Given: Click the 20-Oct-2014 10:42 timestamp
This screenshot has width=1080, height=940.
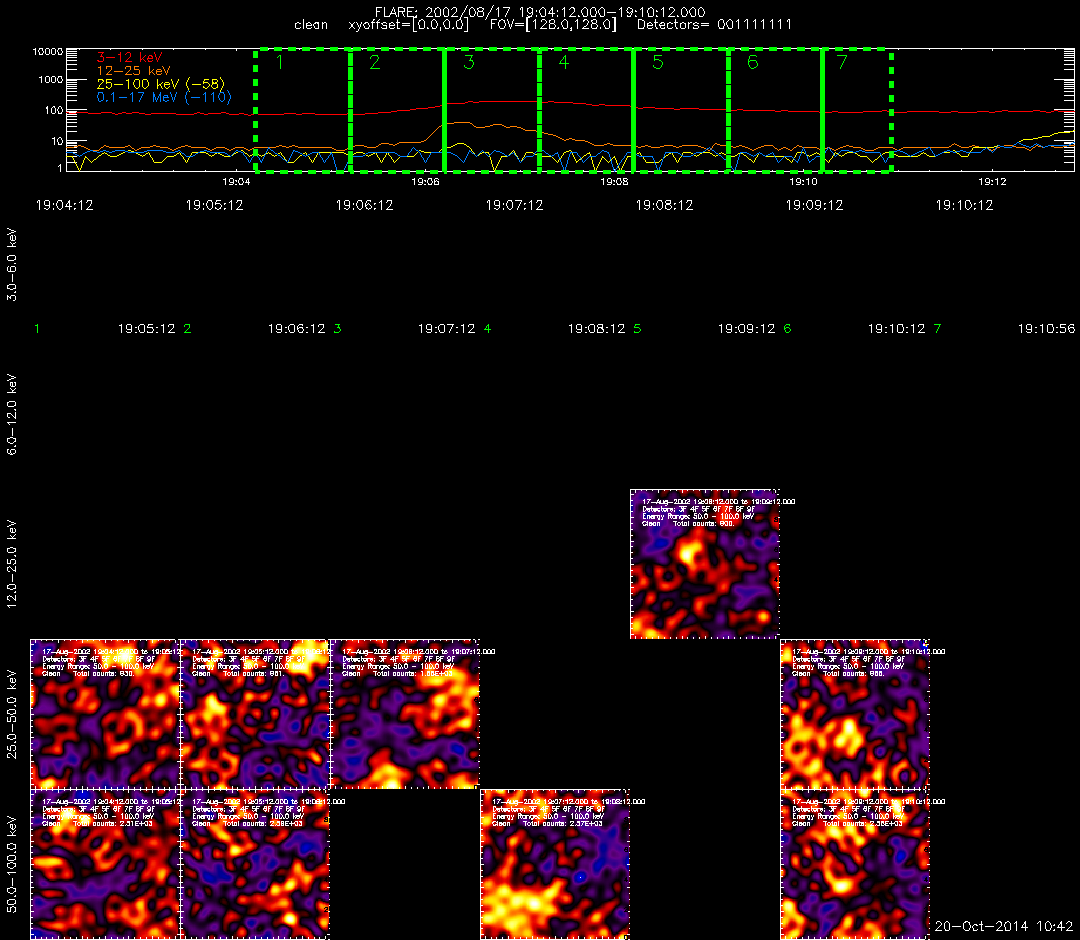Looking at the screenshot, I should [x=1004, y=926].
